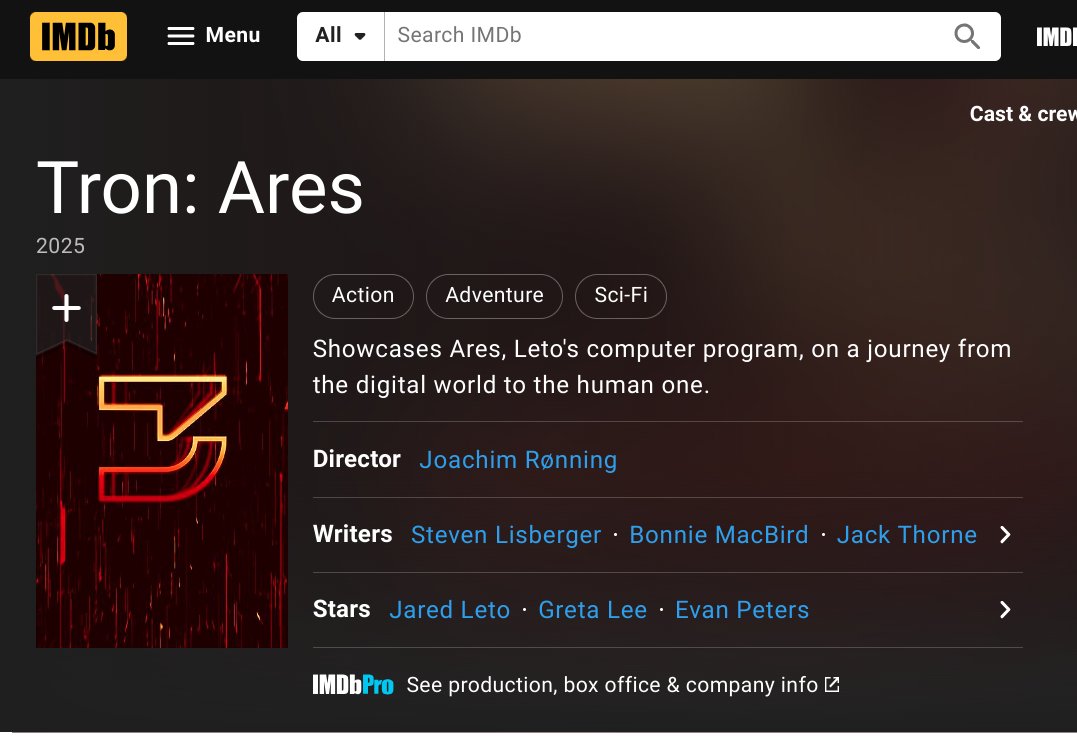This screenshot has width=1077, height=745.
Task: Open the Cast & crew tab
Action: click(x=1023, y=114)
